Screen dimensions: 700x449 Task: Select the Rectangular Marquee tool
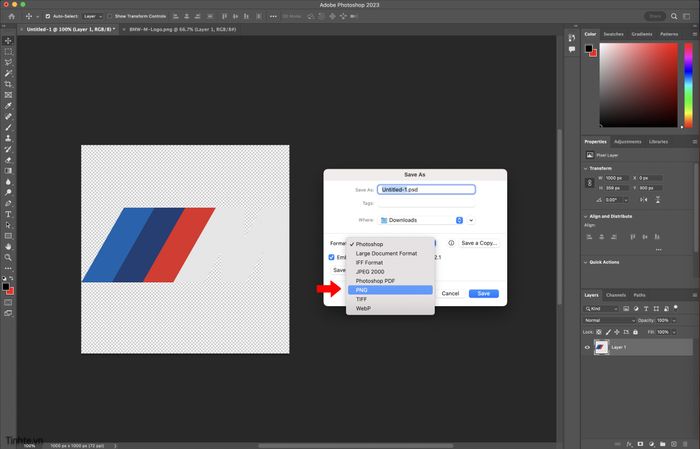pyautogui.click(x=8, y=52)
